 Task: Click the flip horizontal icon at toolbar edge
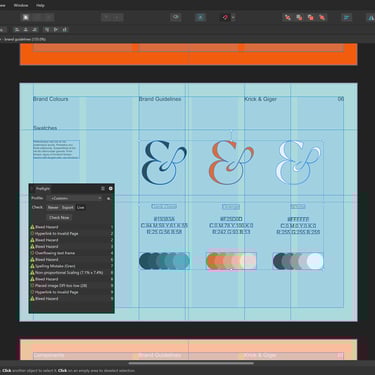tap(371, 17)
